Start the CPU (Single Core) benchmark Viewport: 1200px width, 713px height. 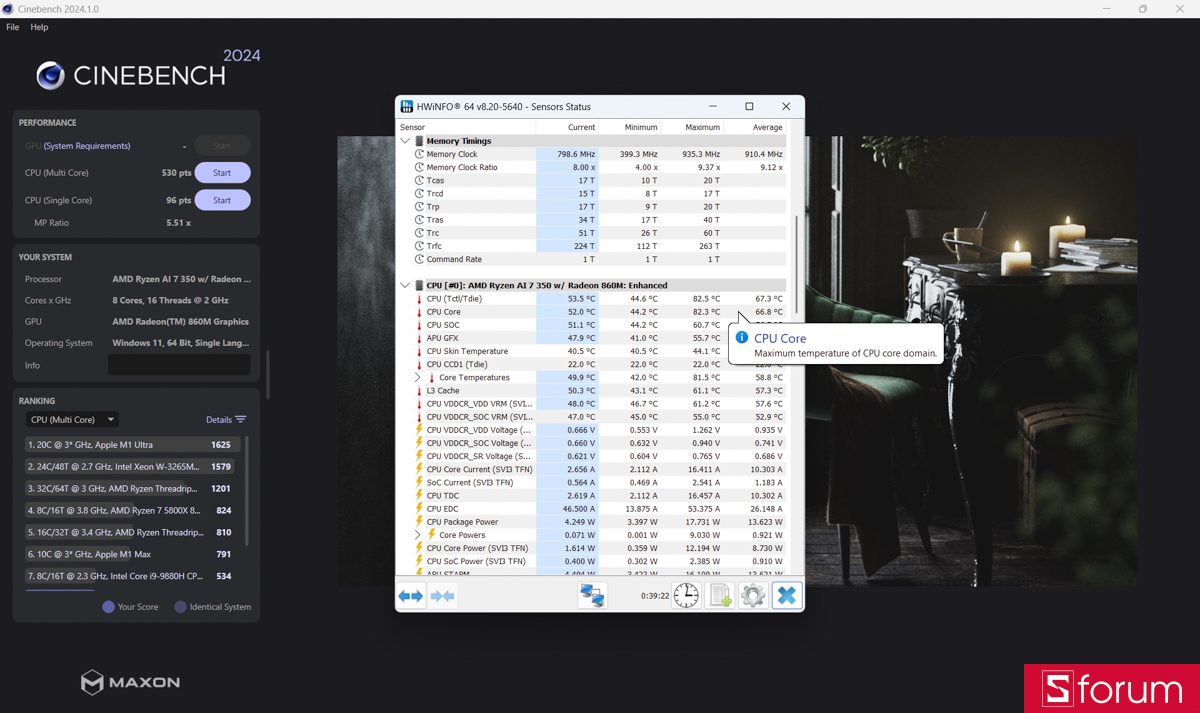pos(222,200)
